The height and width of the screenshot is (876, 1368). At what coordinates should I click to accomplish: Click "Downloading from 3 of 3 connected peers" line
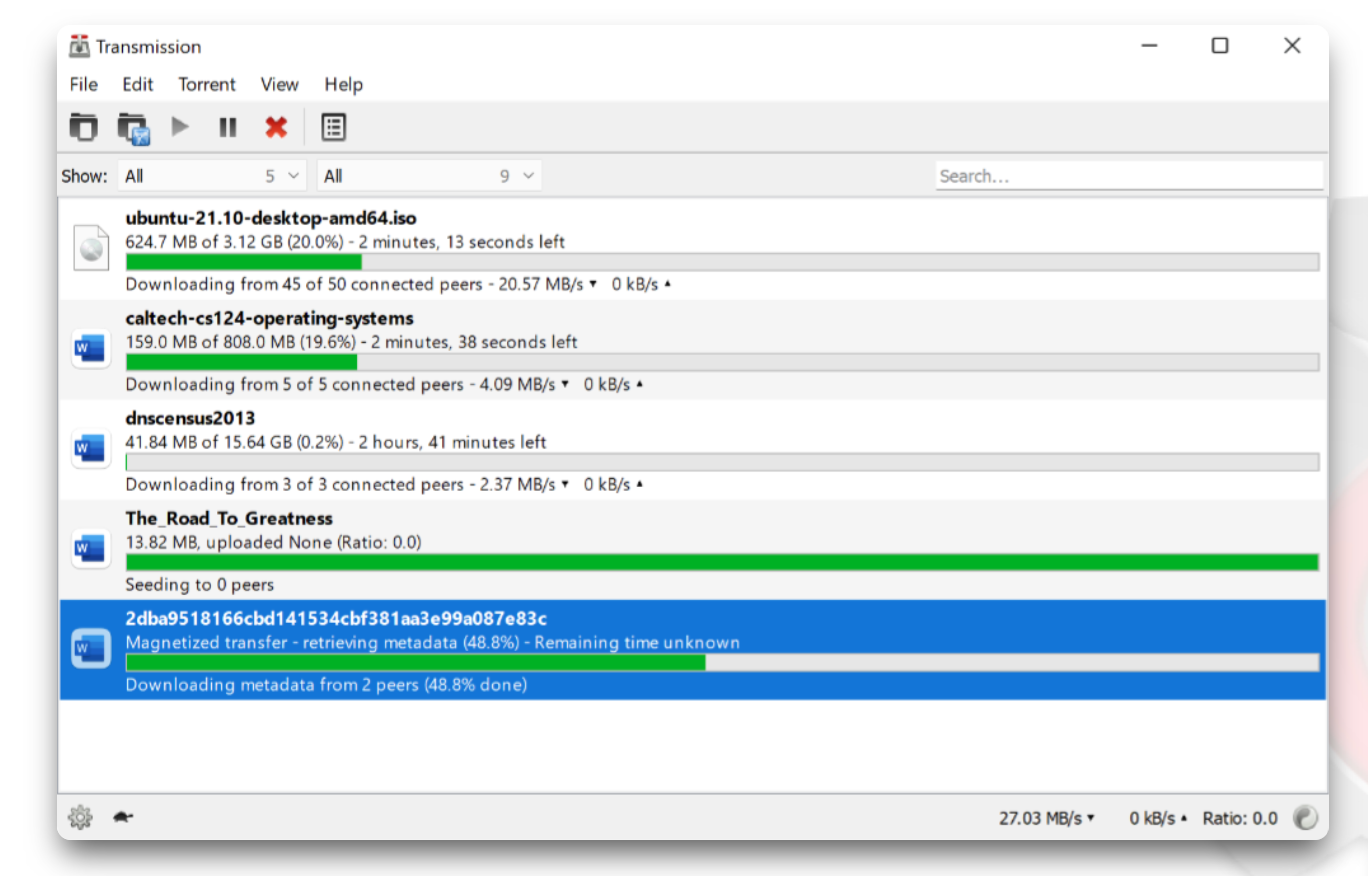click(384, 484)
